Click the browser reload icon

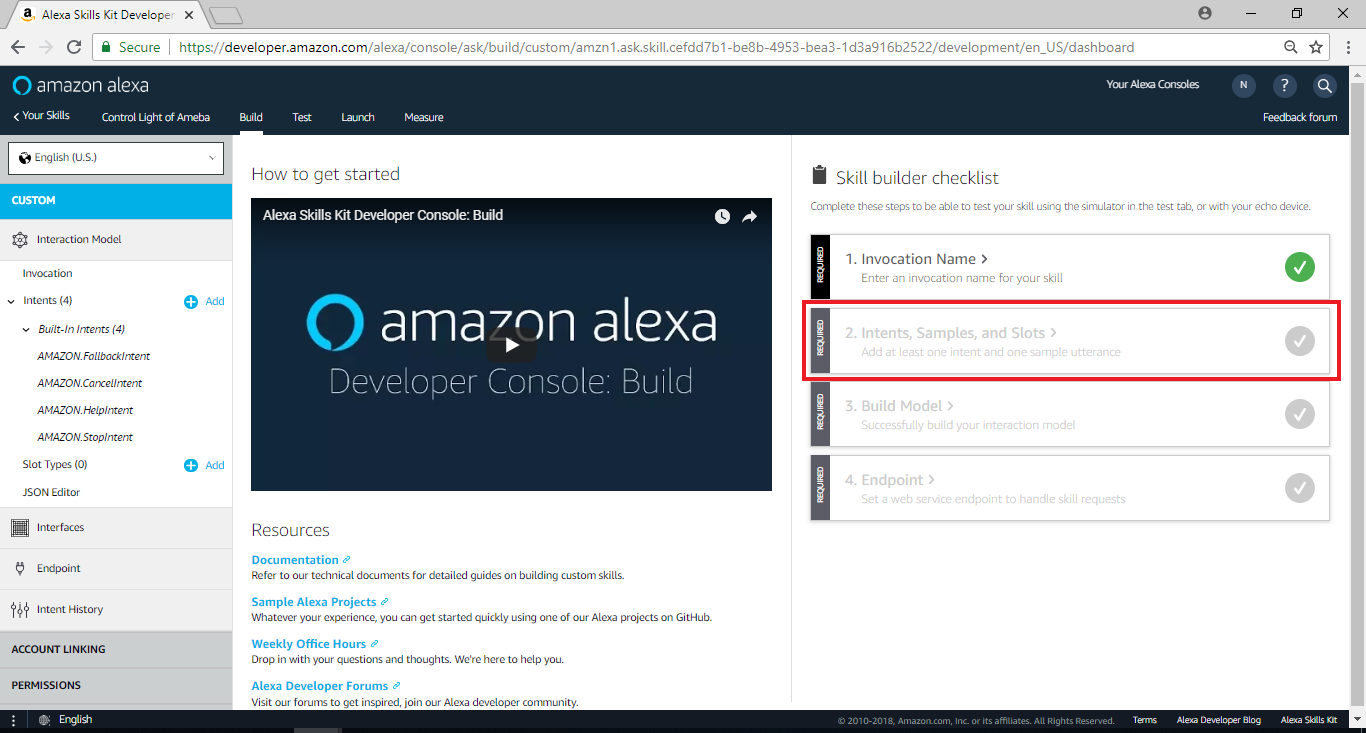[x=74, y=47]
